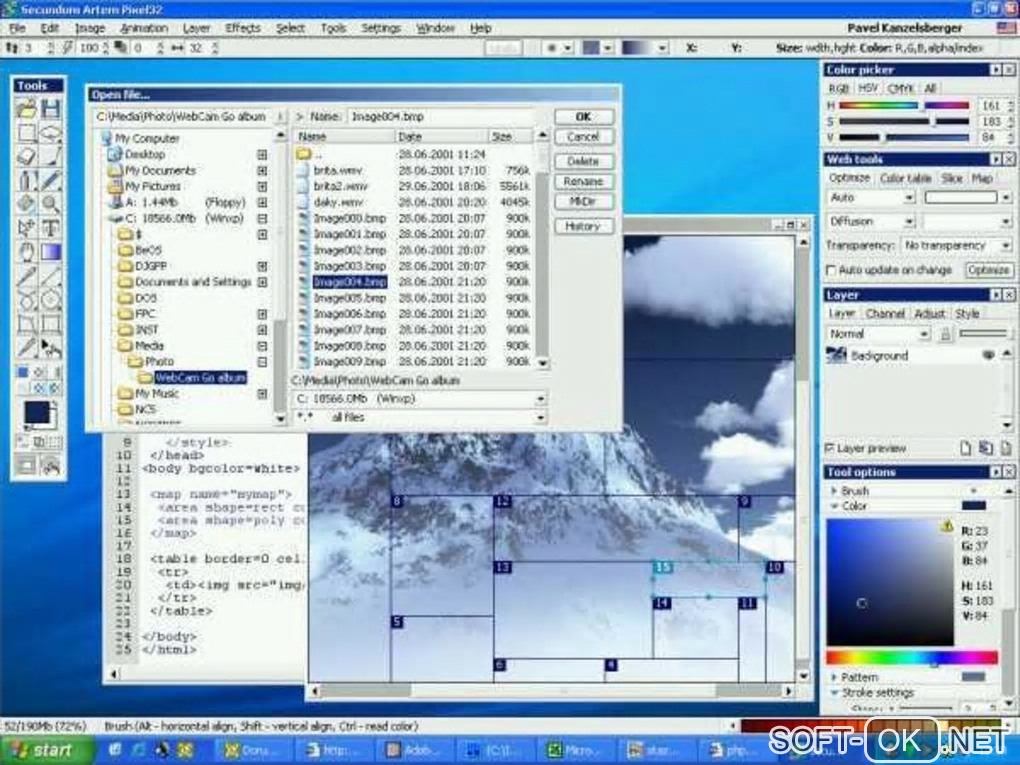This screenshot has width=1020, height=765.
Task: Collapse the Media folder tree node
Action: (x=262, y=346)
